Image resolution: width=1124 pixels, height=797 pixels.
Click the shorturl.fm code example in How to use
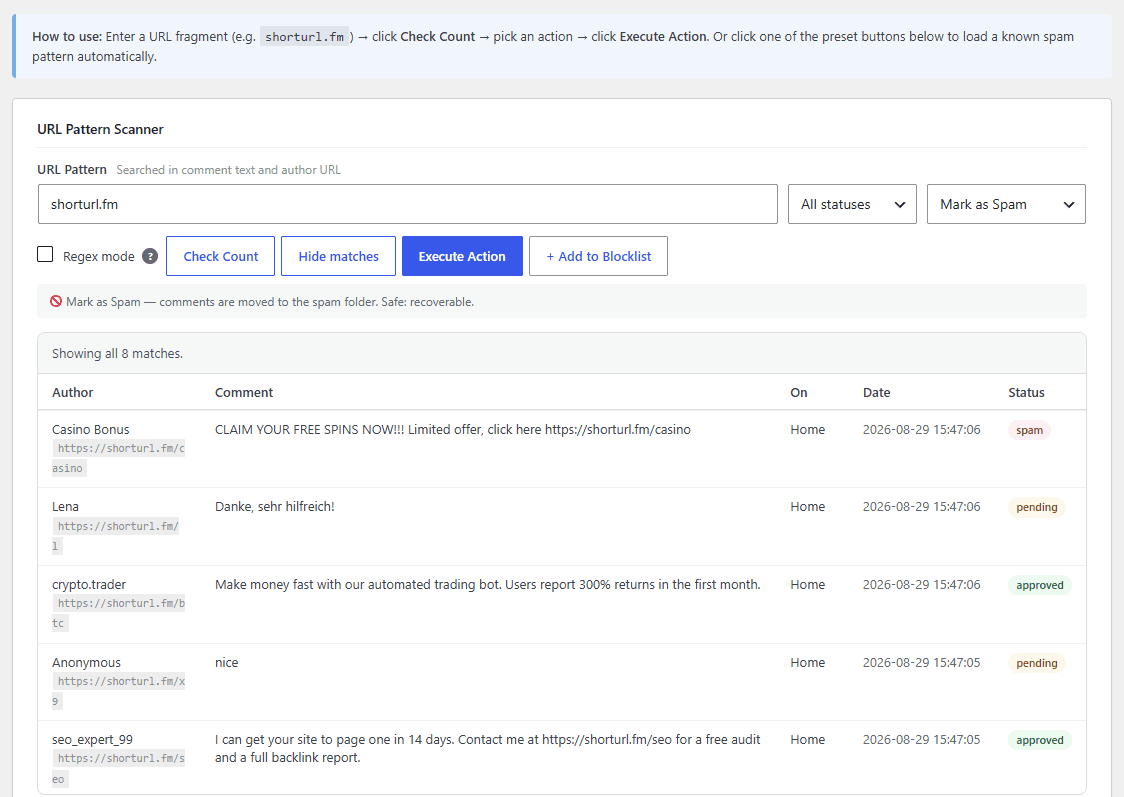pyautogui.click(x=305, y=37)
